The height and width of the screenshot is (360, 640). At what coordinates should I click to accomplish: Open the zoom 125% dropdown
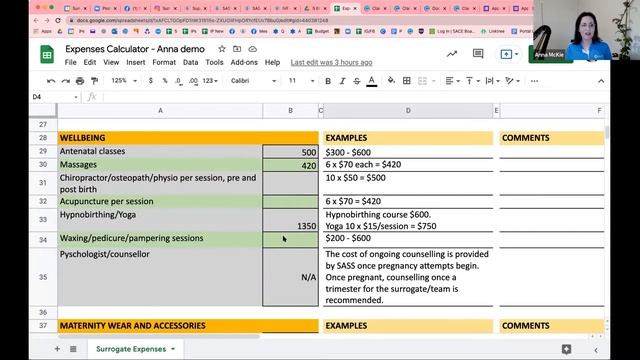point(124,81)
